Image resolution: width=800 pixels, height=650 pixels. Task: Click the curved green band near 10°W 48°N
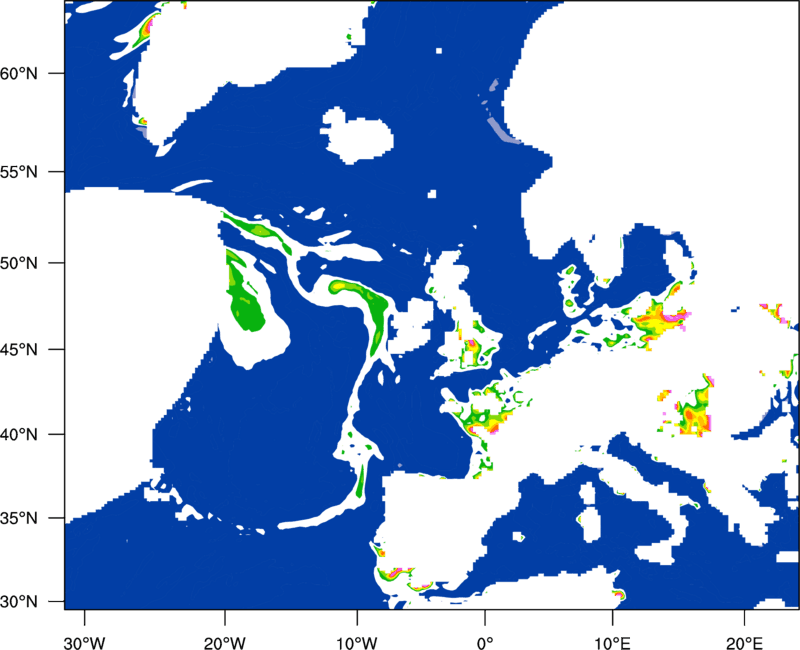pos(365,311)
